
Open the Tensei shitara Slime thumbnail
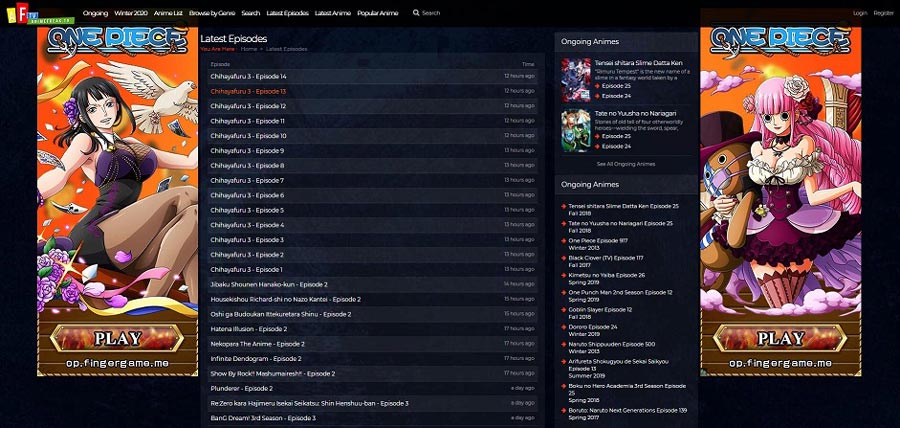(576, 79)
